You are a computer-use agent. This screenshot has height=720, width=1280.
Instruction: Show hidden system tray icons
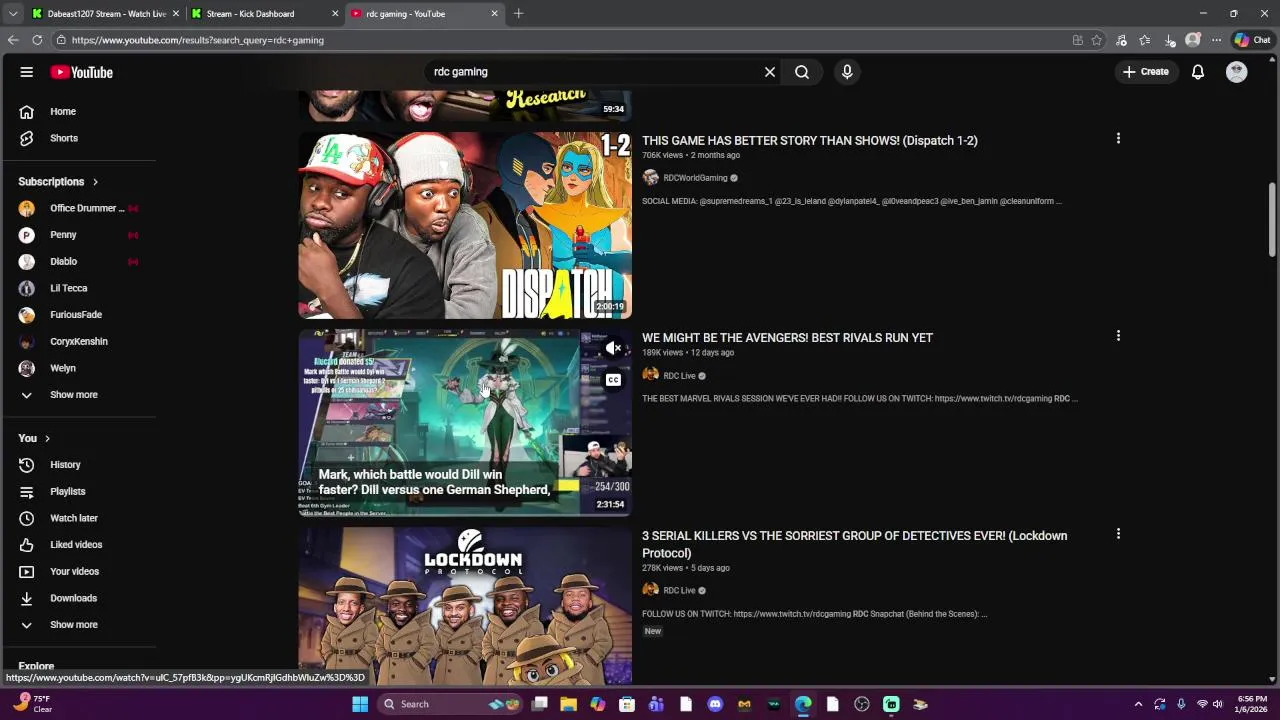(1138, 704)
